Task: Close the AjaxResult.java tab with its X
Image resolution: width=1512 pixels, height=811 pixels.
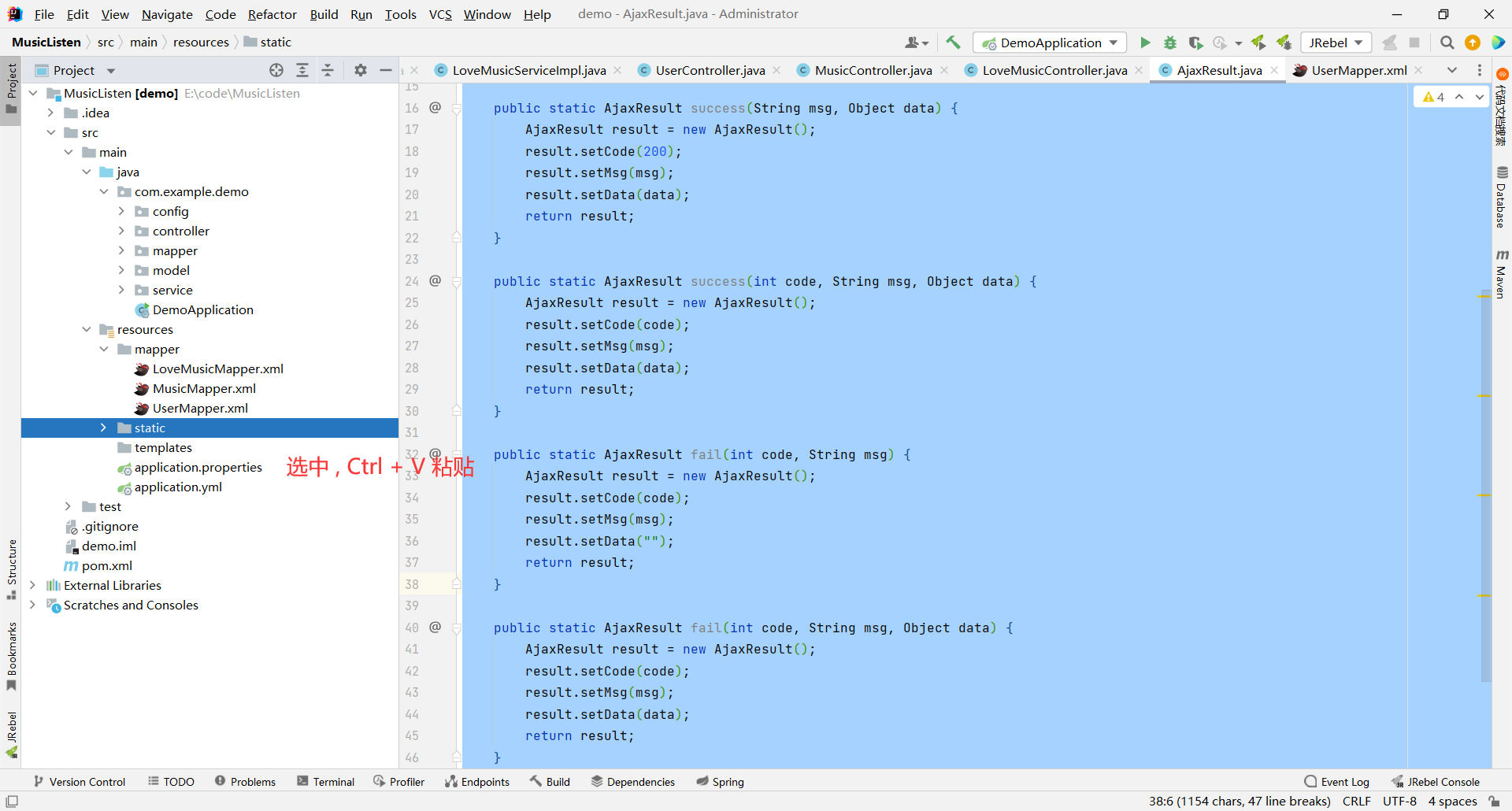Action: coord(1274,70)
